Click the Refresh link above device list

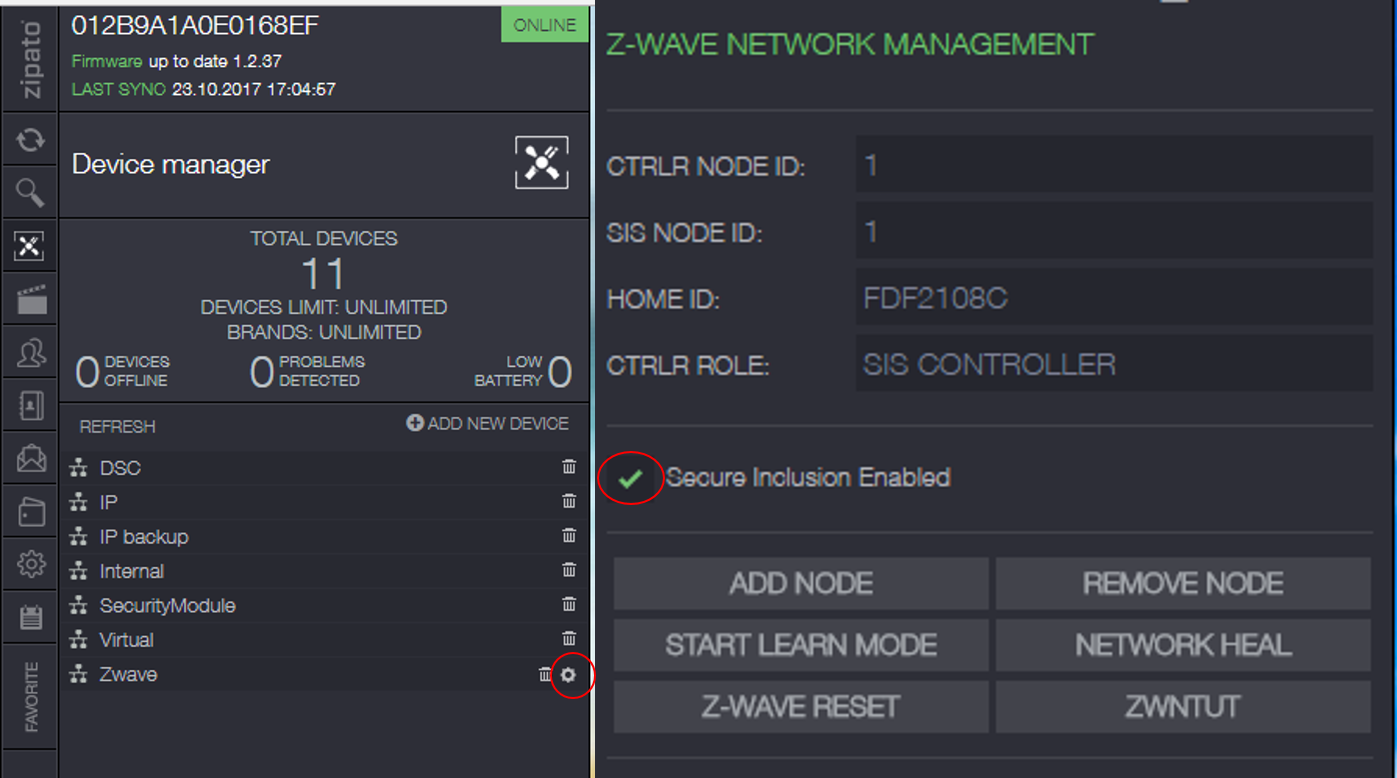pos(117,427)
